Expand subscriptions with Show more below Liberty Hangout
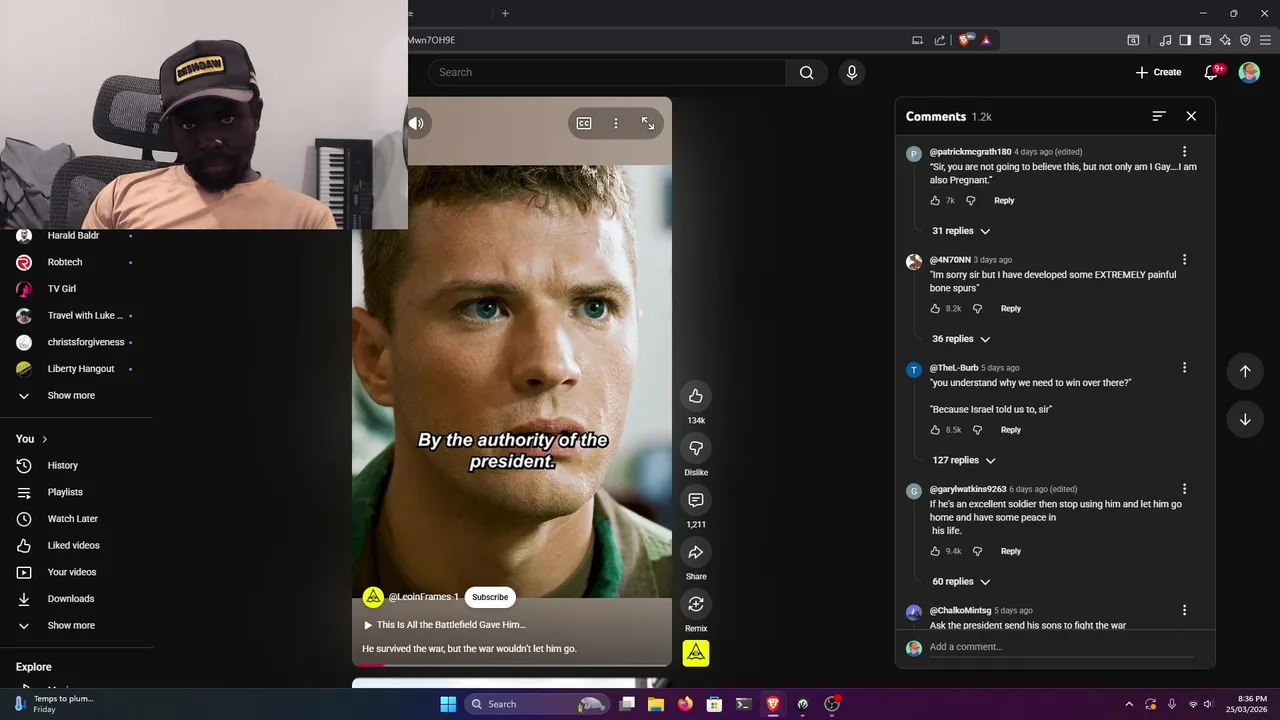This screenshot has height=720, width=1280. [x=71, y=396]
